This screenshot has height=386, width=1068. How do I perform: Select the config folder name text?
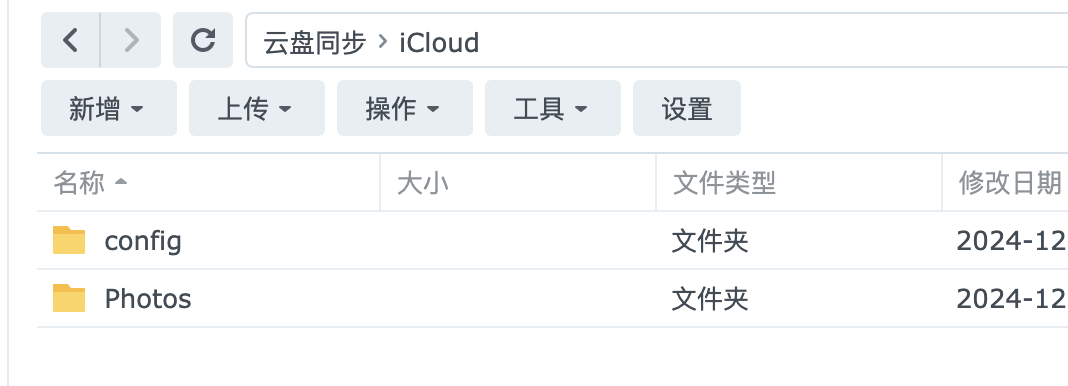[143, 242]
